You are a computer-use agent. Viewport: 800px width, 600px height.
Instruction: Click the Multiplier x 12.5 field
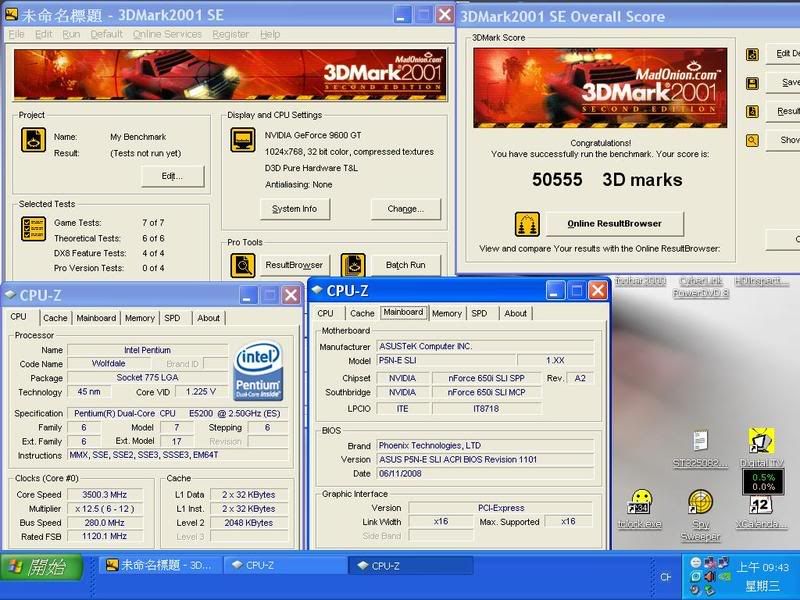105,509
